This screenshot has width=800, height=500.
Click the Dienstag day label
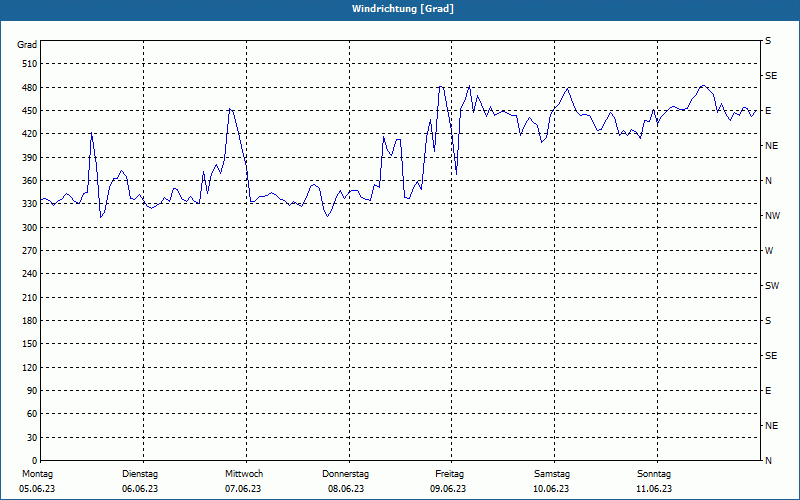pyautogui.click(x=140, y=474)
